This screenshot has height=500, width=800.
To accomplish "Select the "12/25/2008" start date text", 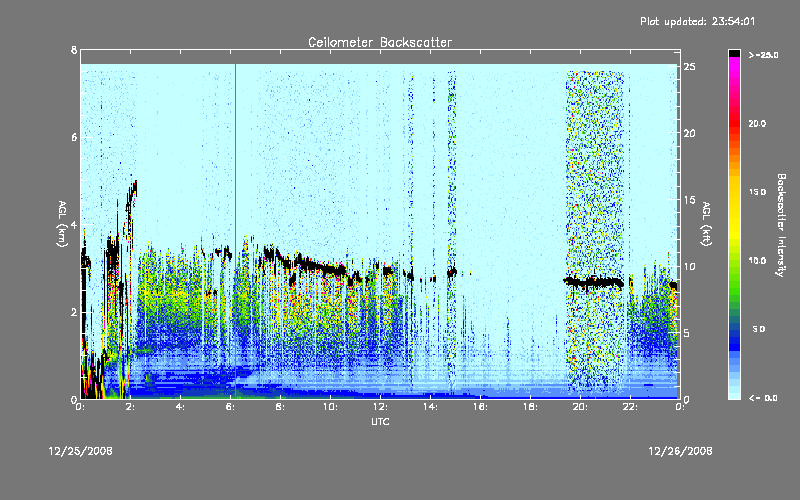I will coord(80,451).
